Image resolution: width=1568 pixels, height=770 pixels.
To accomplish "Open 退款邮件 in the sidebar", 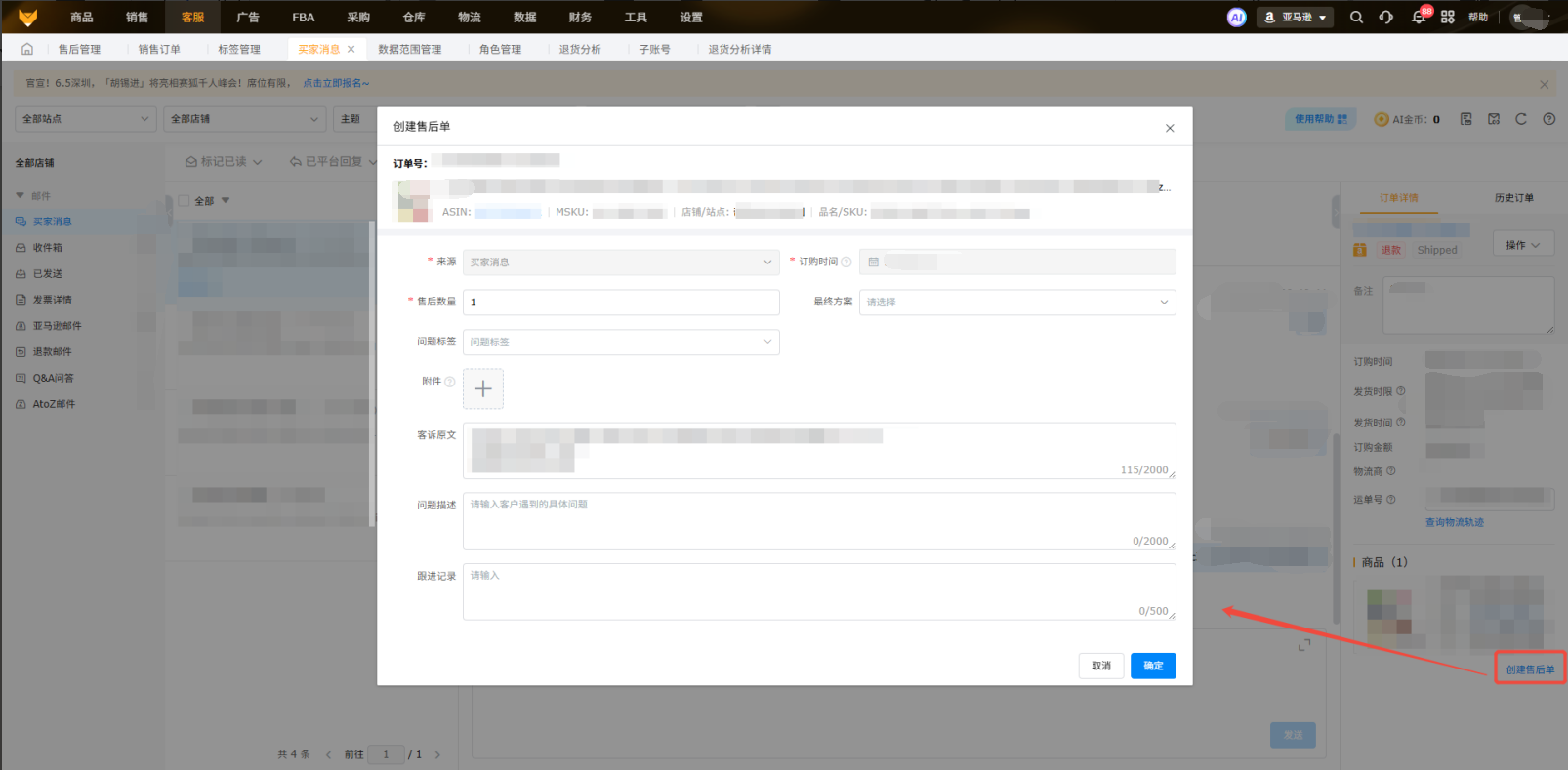I will point(53,352).
